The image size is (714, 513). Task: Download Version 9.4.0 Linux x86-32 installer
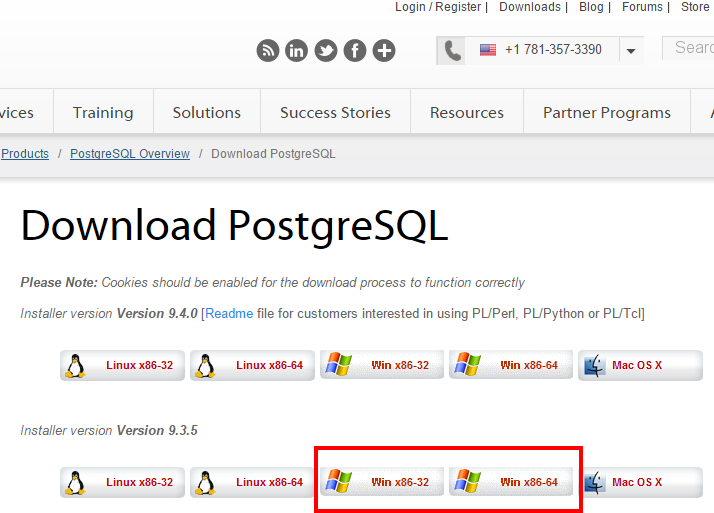[x=122, y=365]
